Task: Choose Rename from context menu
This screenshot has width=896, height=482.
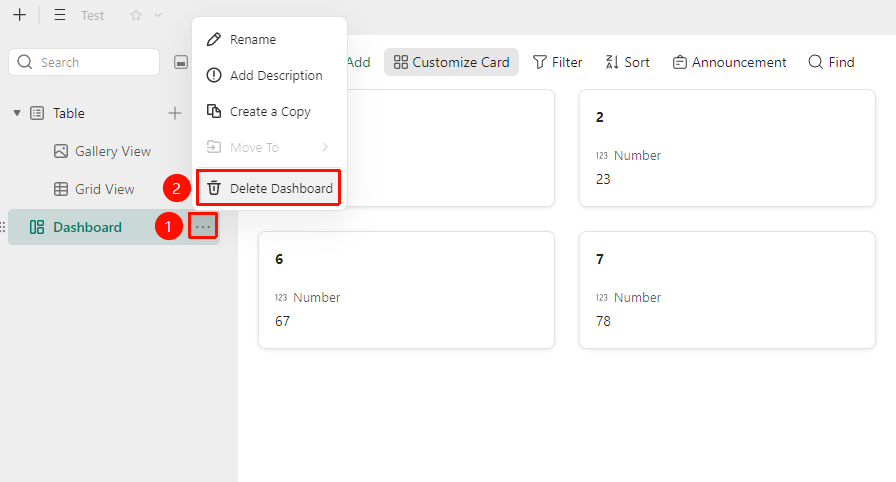Action: click(269, 39)
